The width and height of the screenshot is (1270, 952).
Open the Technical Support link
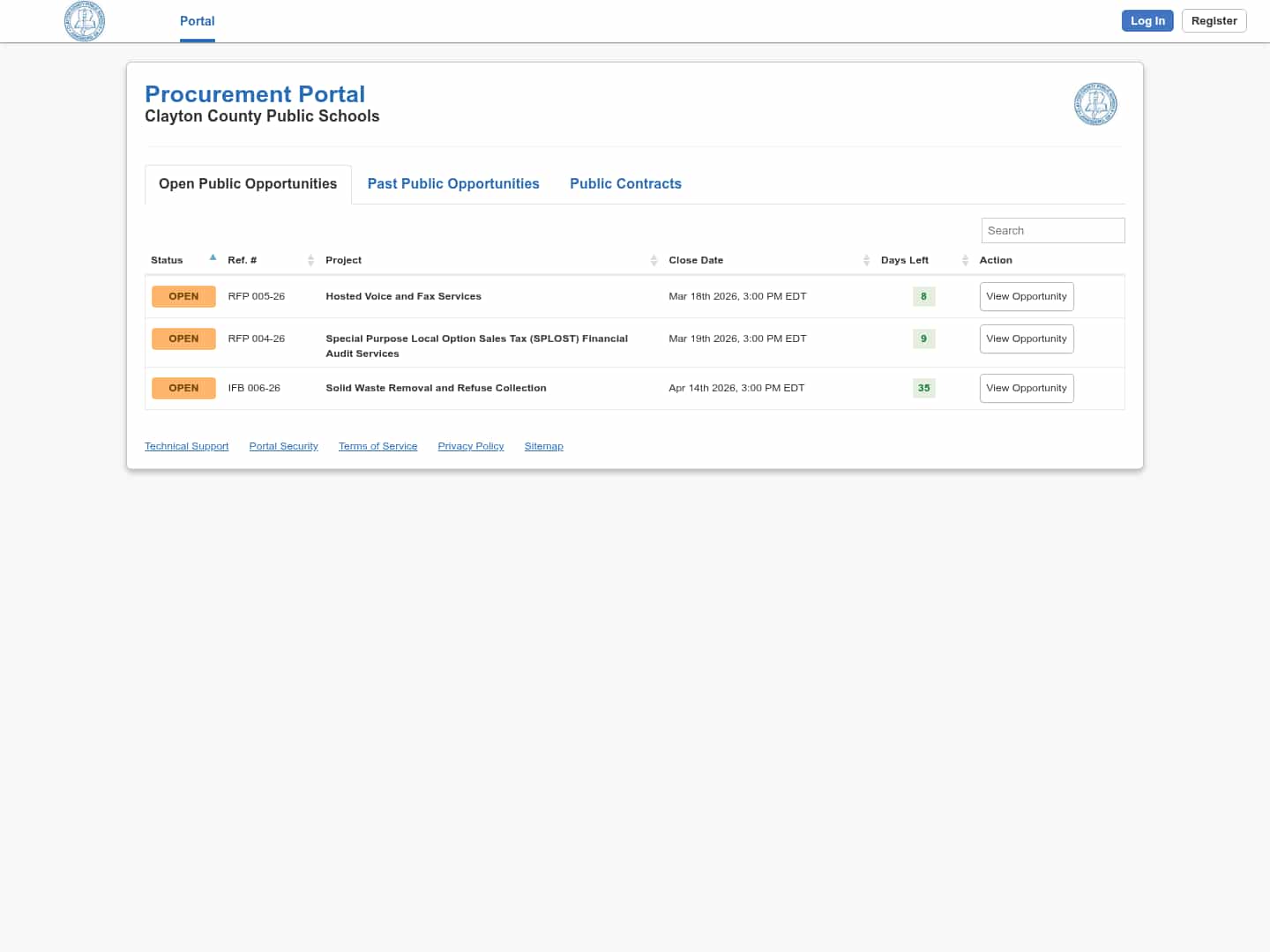(x=186, y=446)
